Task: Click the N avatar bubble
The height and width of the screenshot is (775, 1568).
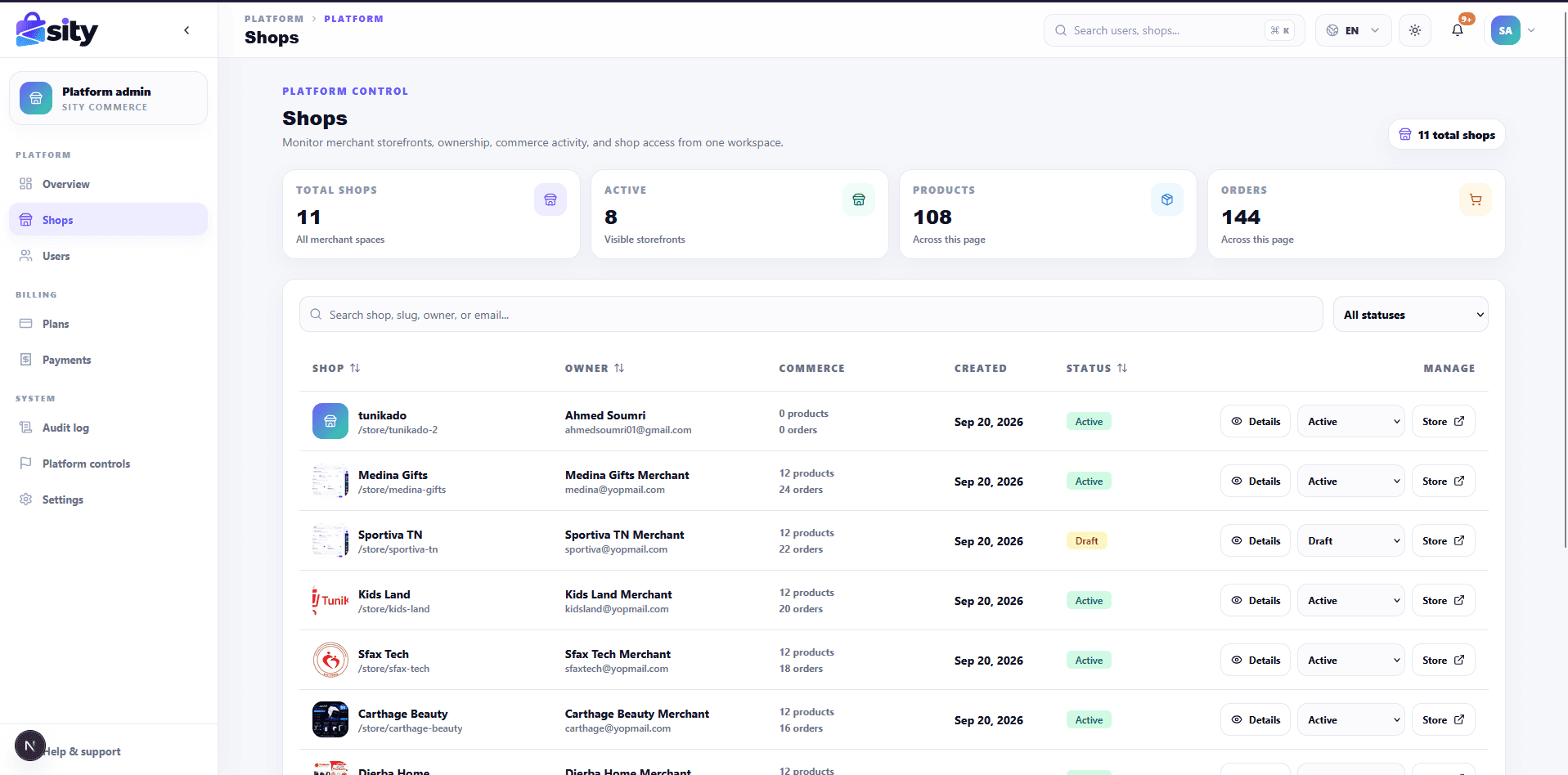Action: tap(29, 746)
